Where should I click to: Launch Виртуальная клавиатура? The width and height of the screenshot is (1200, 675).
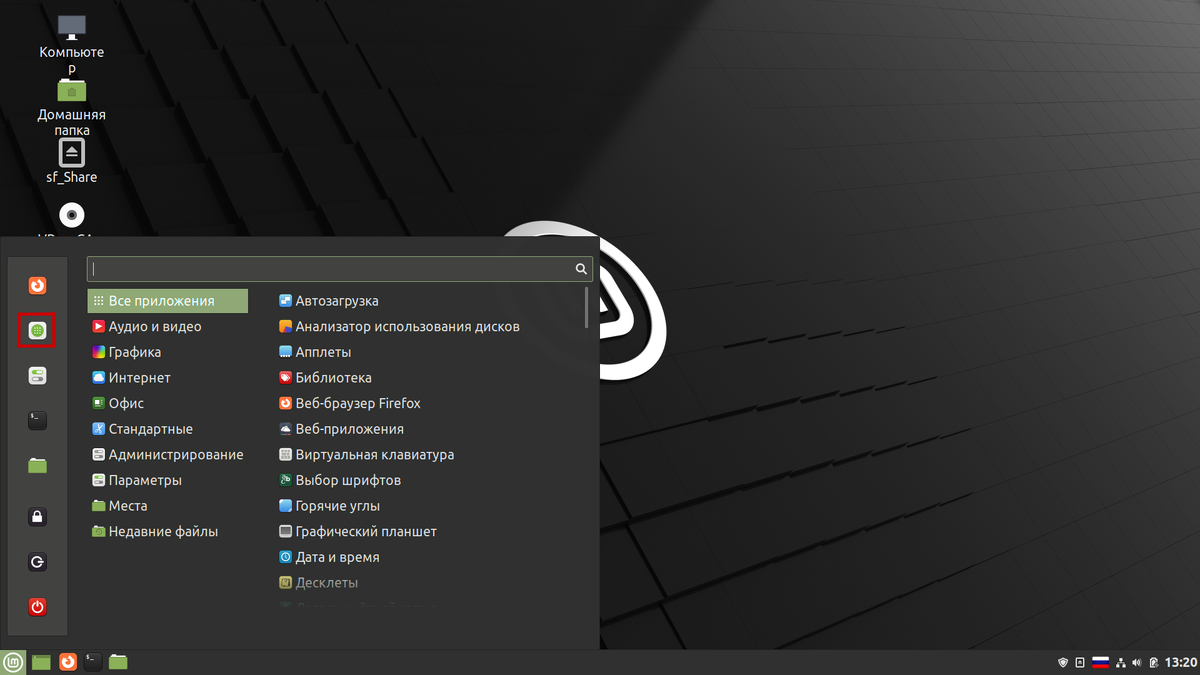pyautogui.click(x=428, y=455)
